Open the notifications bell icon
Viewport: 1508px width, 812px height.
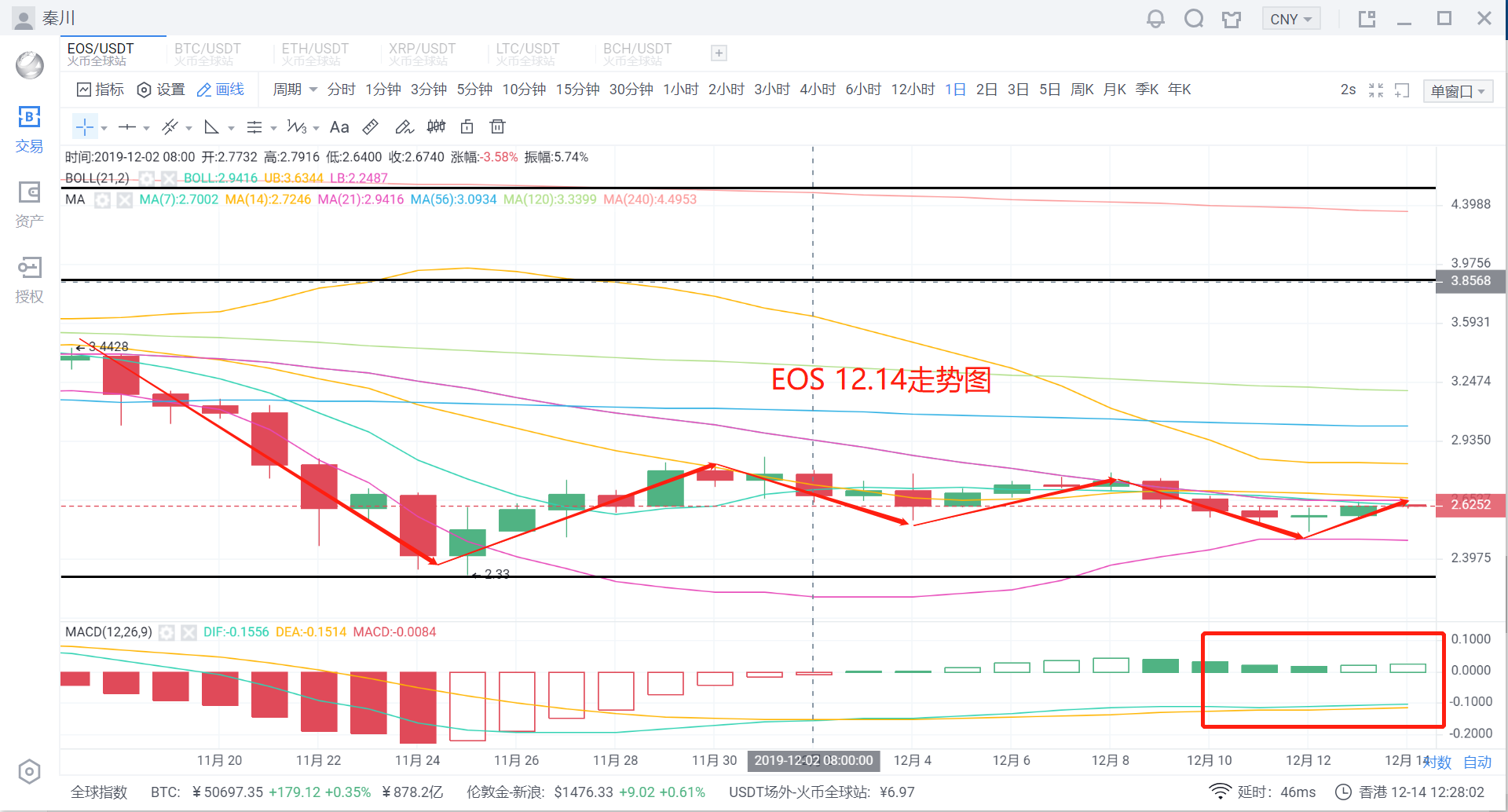(1155, 19)
